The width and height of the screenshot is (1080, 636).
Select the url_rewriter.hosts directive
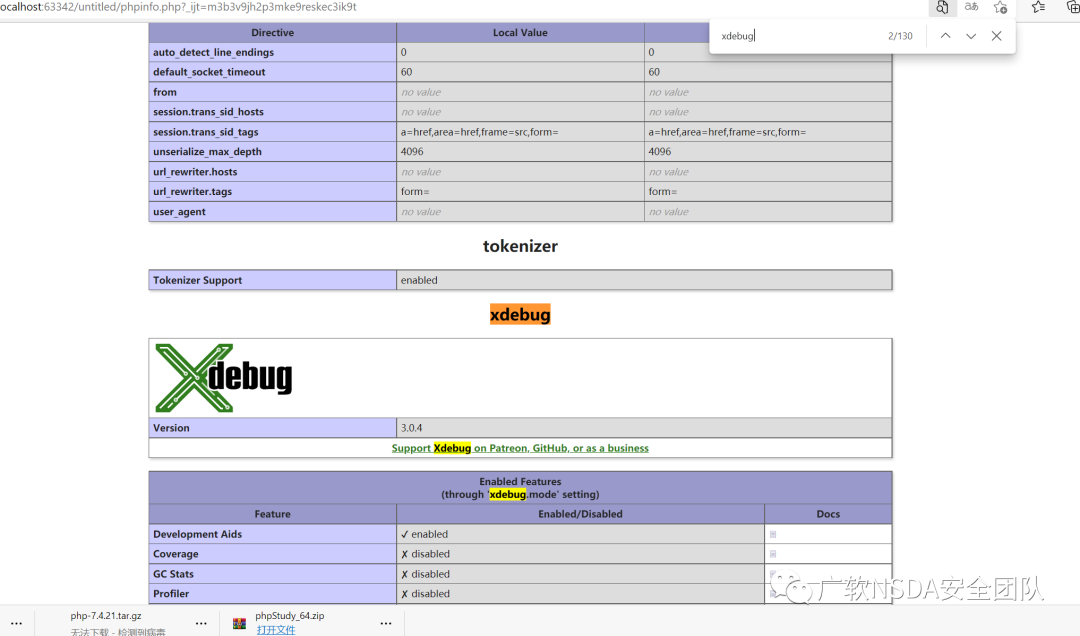[195, 172]
